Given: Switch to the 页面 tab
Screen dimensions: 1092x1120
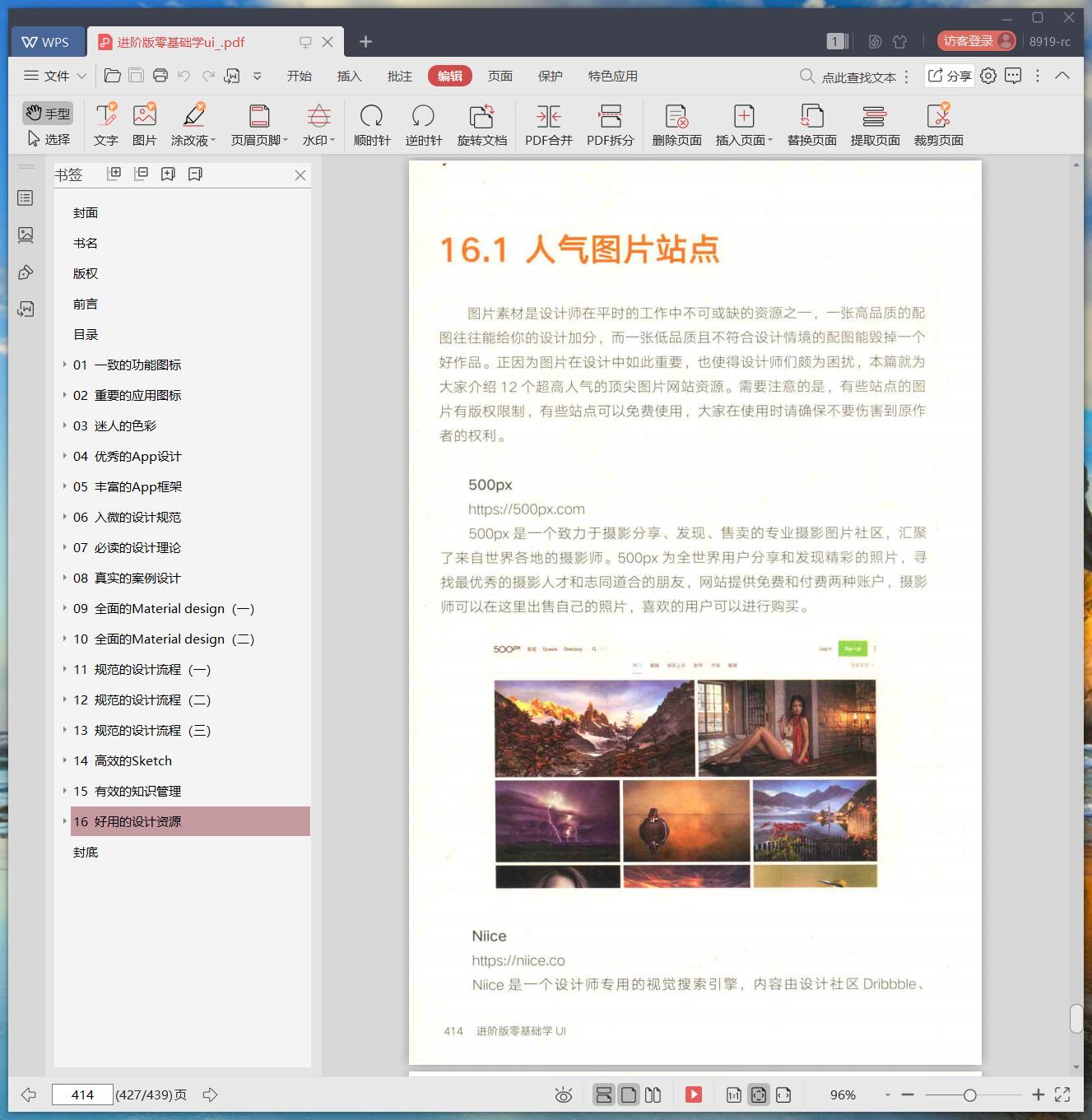Looking at the screenshot, I should point(500,76).
